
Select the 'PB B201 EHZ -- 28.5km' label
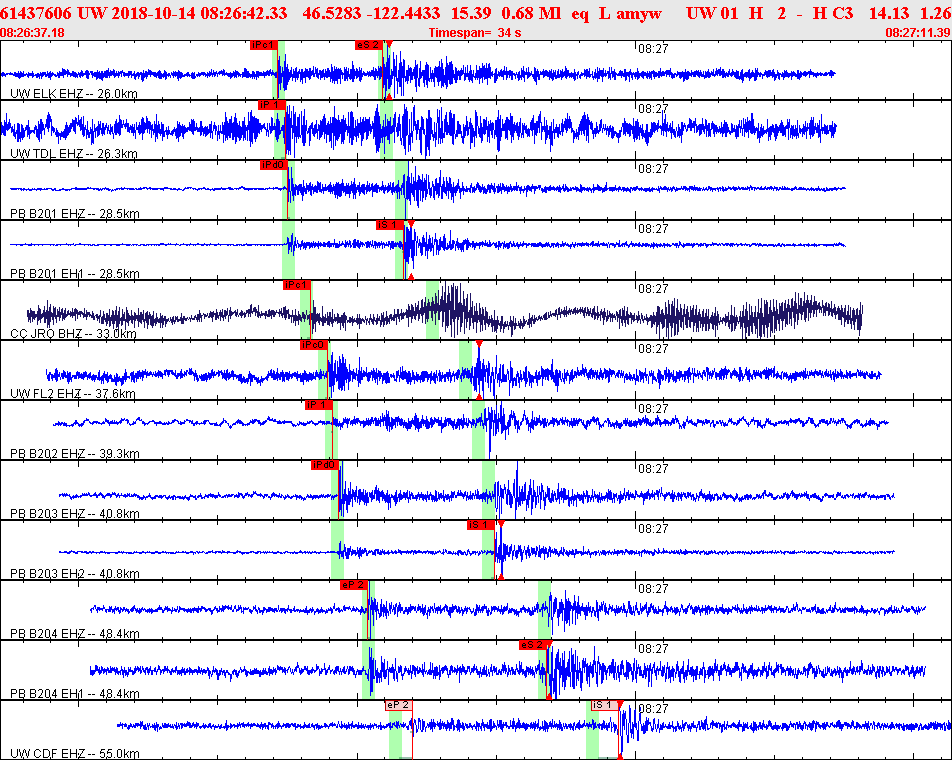[x=75, y=214]
